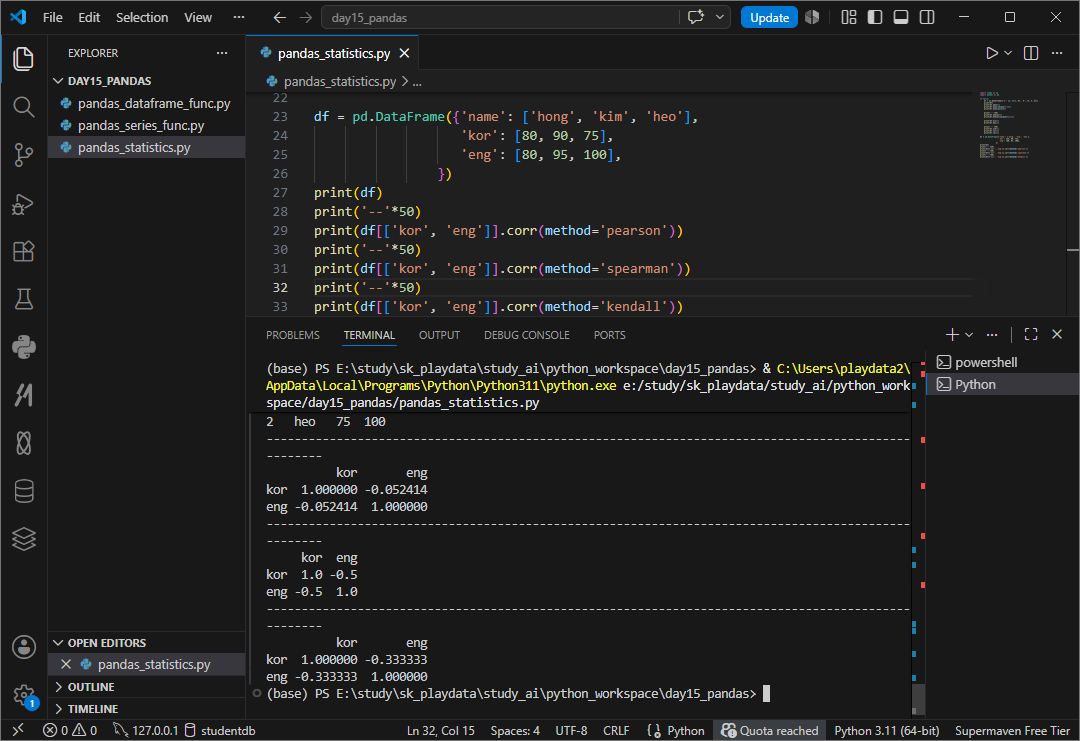Close the terminal panel
Viewport: 1080px width, 741px height.
pyautogui.click(x=1057, y=334)
